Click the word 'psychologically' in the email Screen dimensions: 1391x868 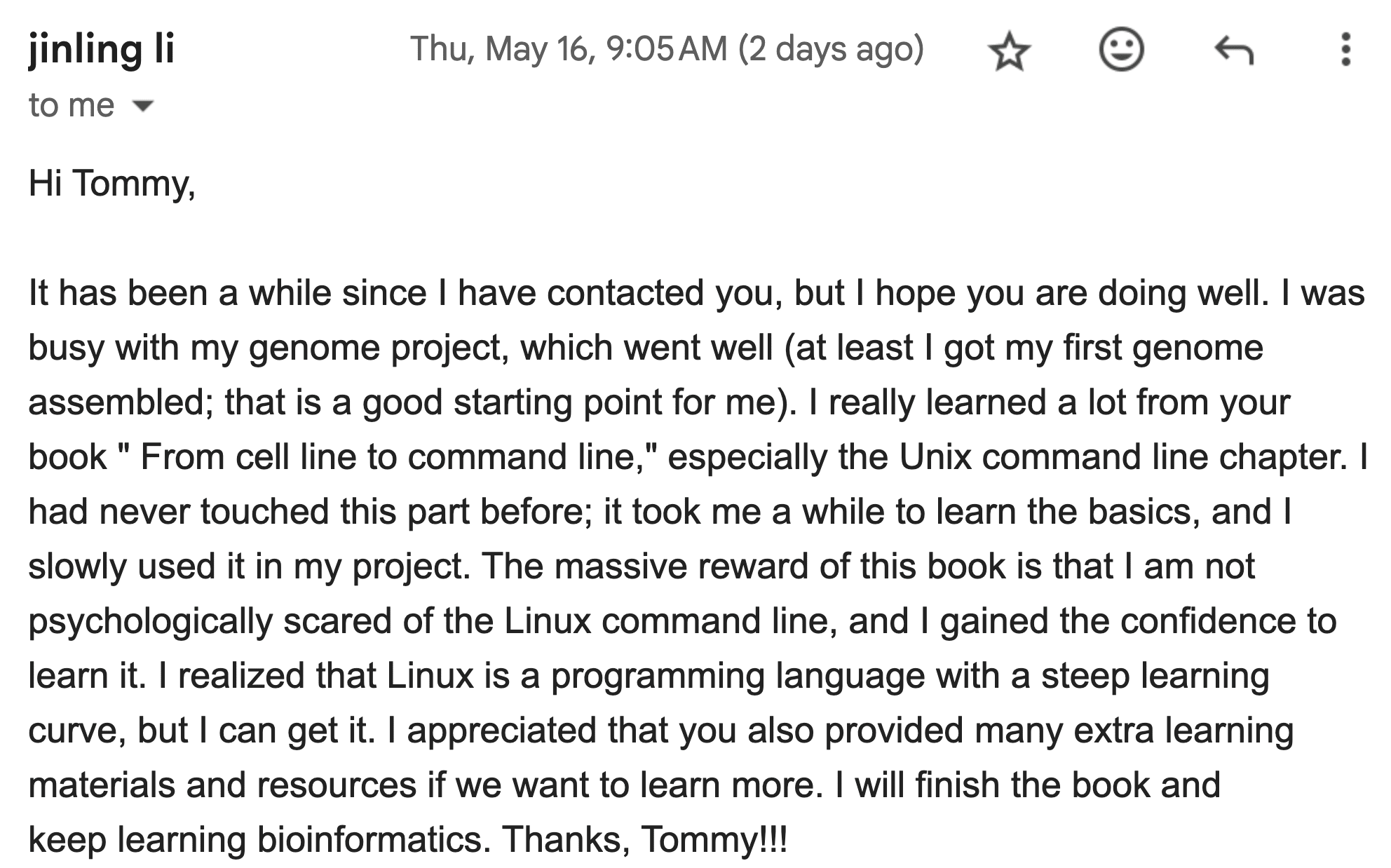[x=150, y=622]
